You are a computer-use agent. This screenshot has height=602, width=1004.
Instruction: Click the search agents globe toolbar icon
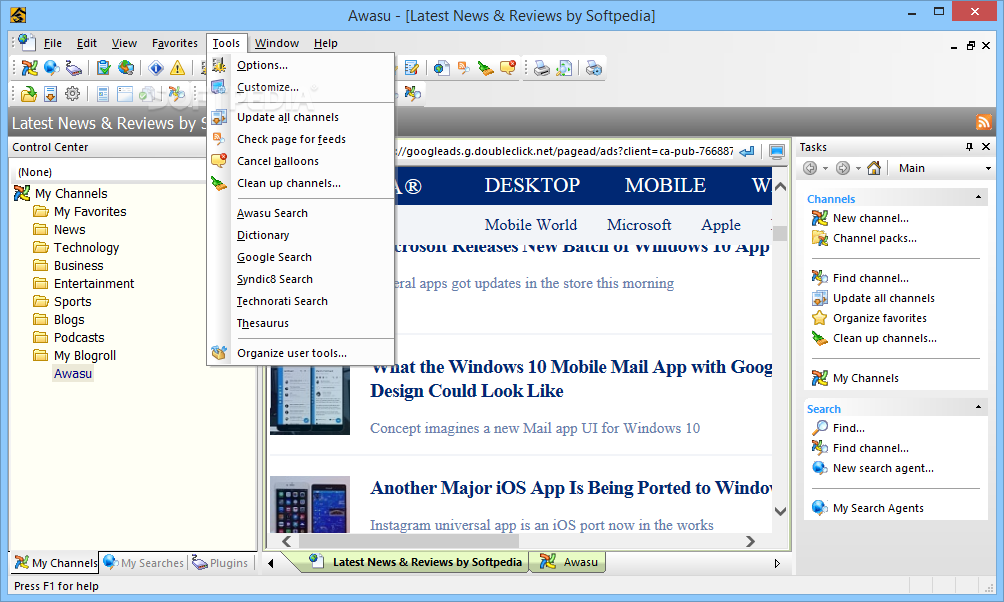coord(52,67)
